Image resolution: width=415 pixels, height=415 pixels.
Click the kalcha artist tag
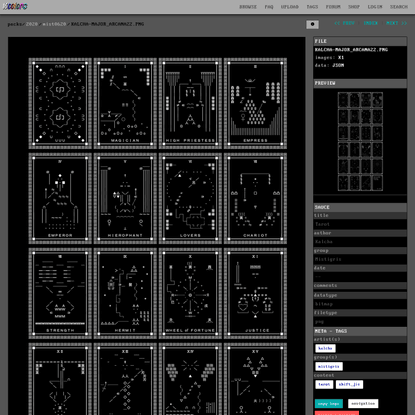click(325, 348)
